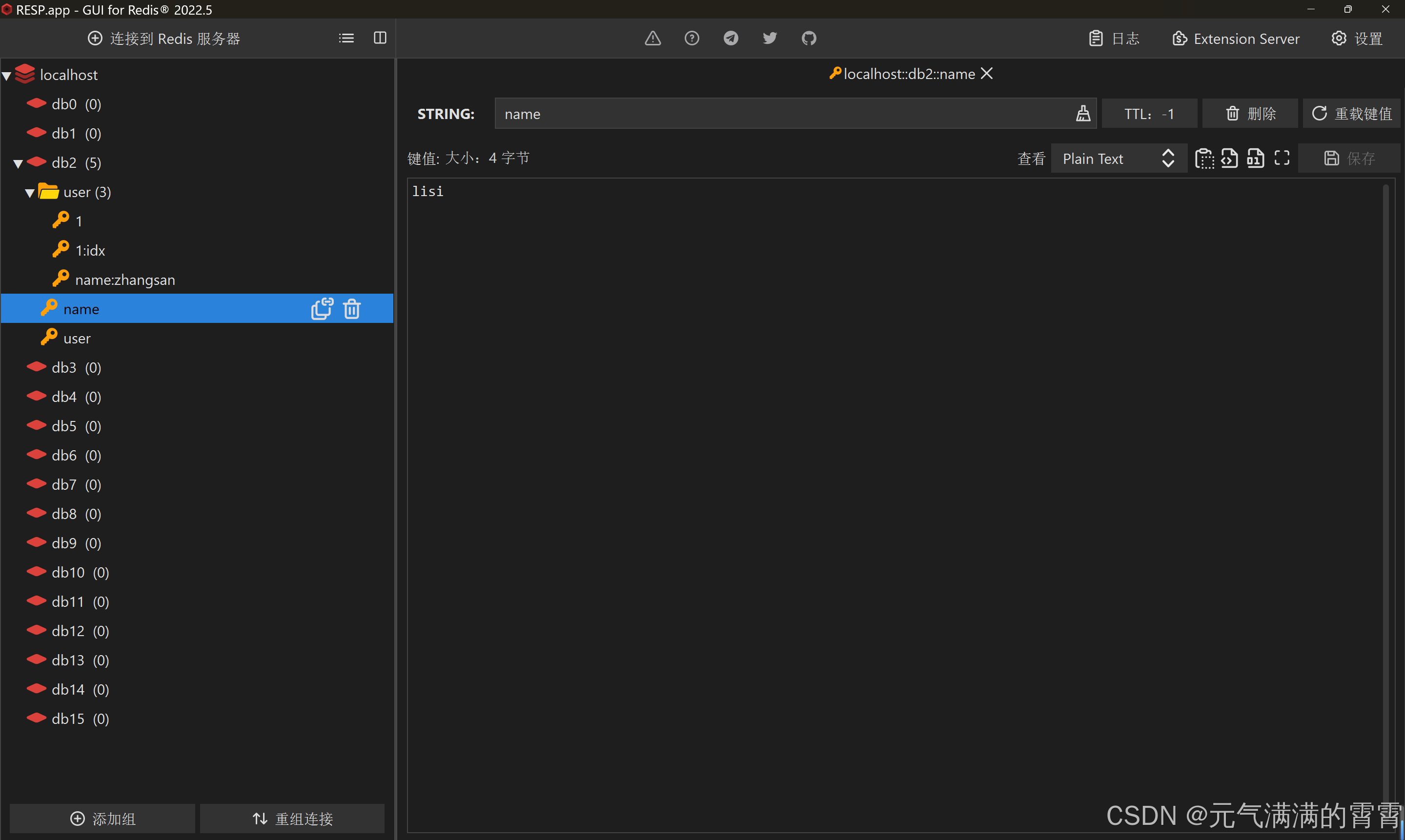The width and height of the screenshot is (1405, 840).
Task: Toggle fullscreen value editor icon
Action: click(1282, 159)
